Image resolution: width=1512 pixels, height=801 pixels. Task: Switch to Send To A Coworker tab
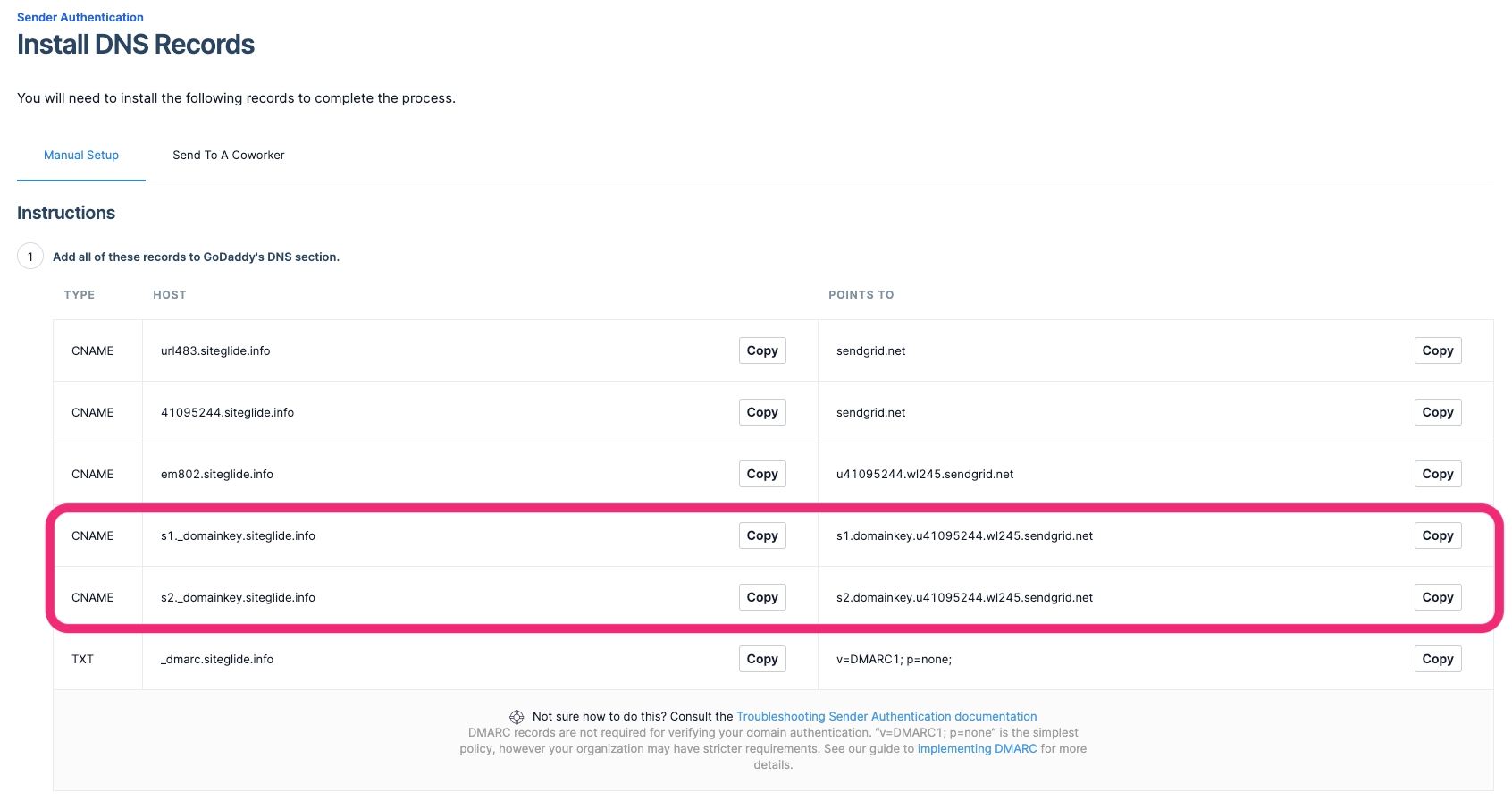click(x=228, y=155)
